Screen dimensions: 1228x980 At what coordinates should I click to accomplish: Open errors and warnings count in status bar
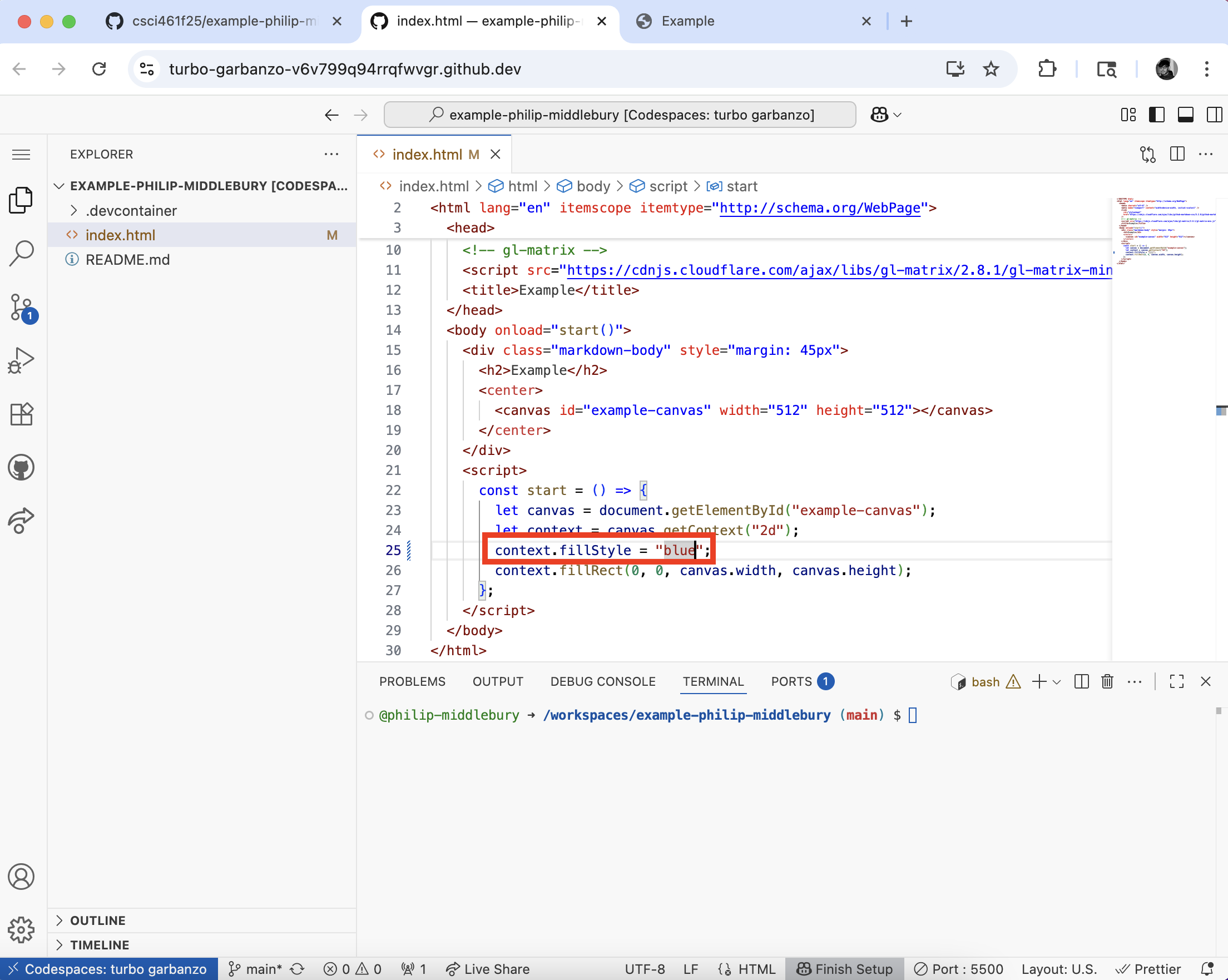352,969
